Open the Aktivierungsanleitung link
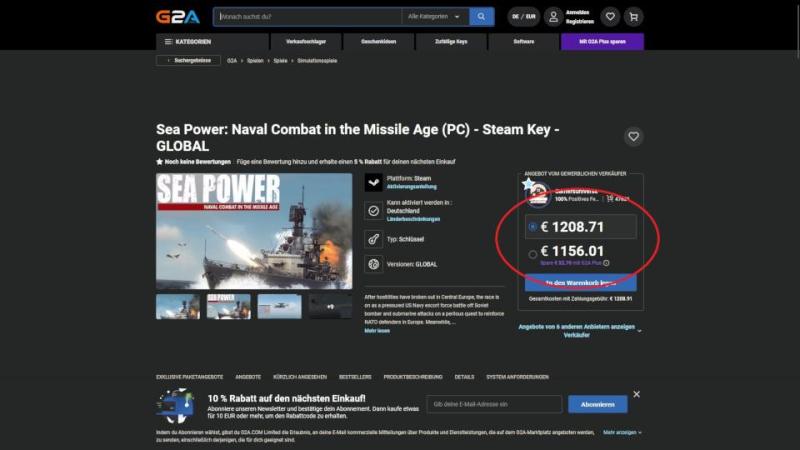 click(x=411, y=187)
